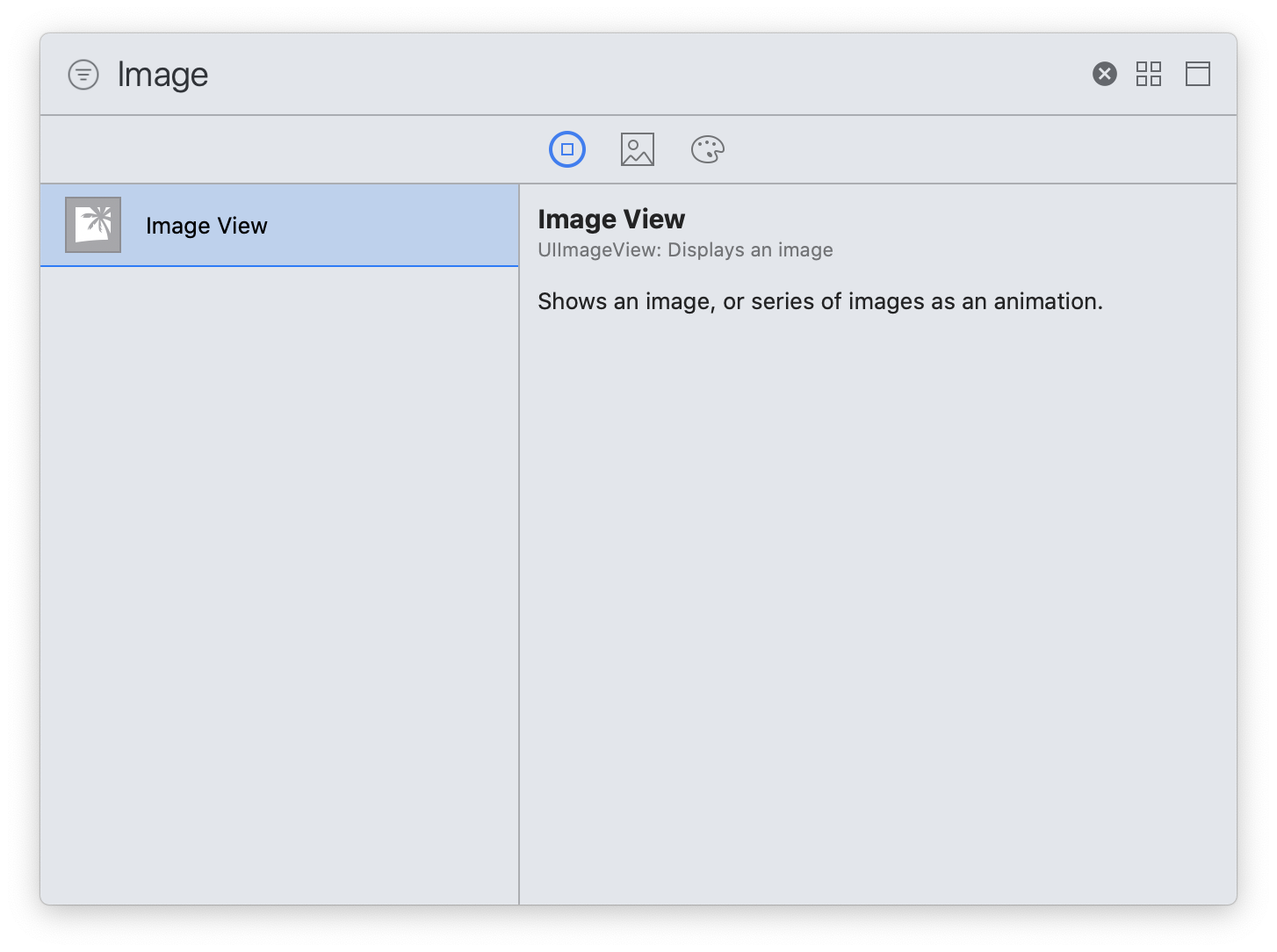Viewport: 1277px width, 952px height.
Task: Click the "UIImageView: Displays an image" subtitle
Action: click(x=685, y=249)
